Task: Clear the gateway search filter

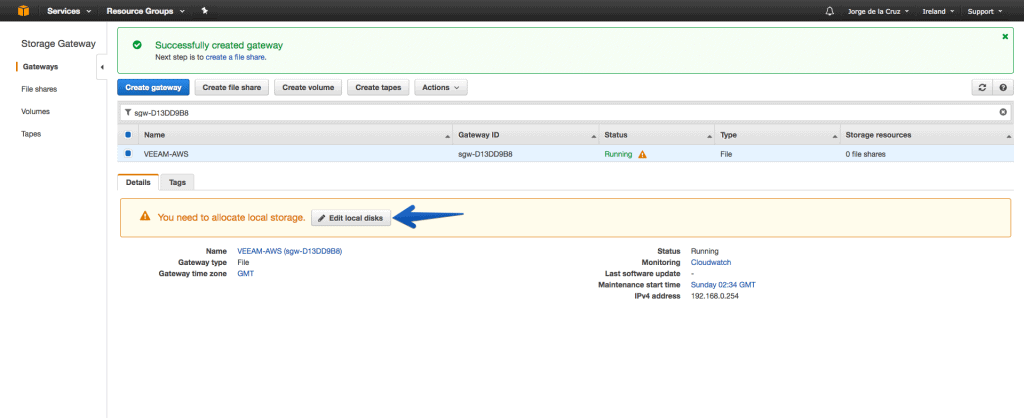Action: [1003, 112]
